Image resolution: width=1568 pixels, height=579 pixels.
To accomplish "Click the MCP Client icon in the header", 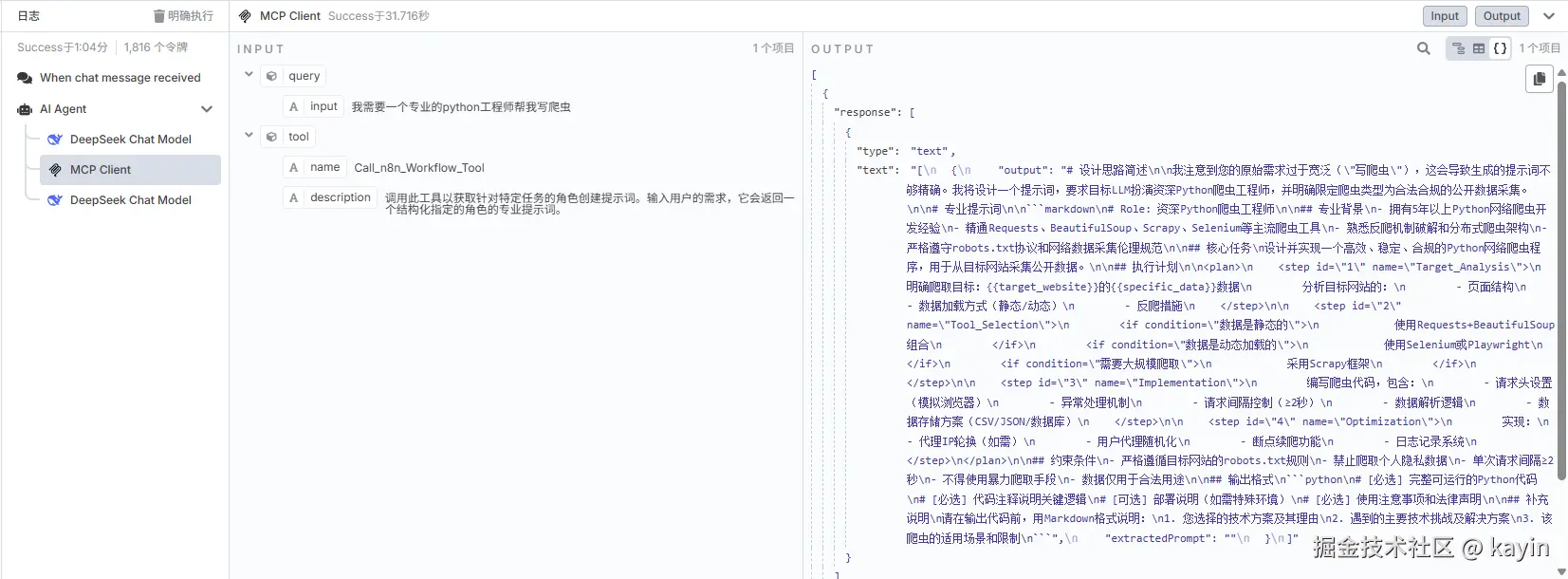I will click(245, 16).
